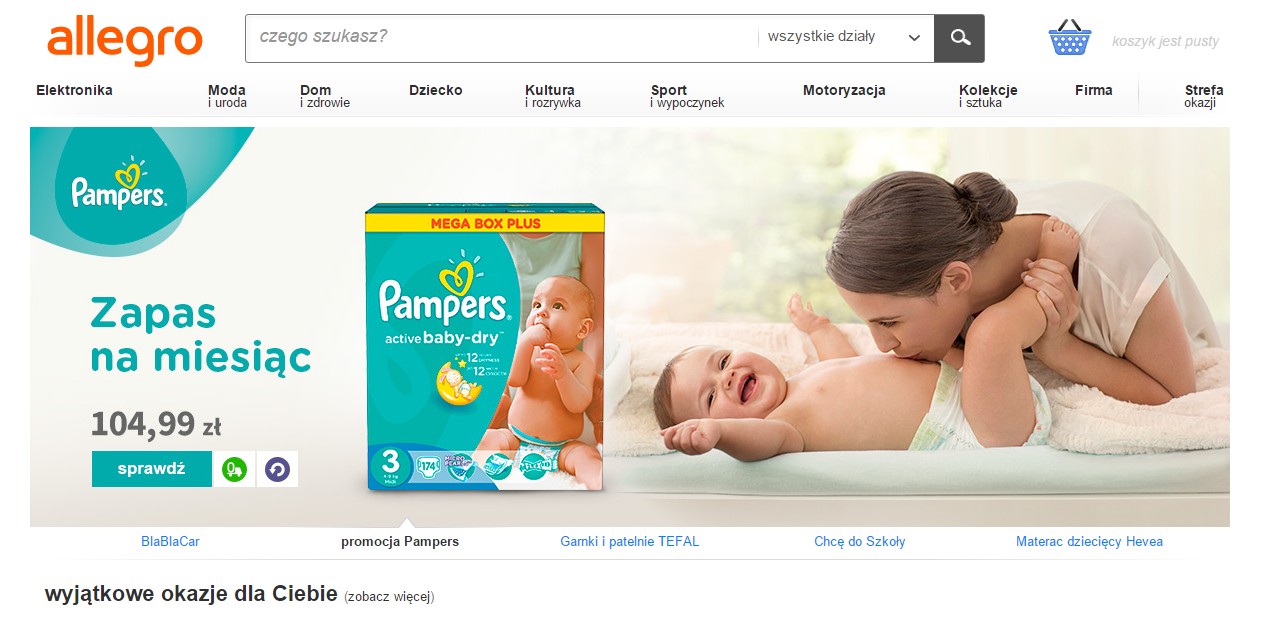Focus the czego szukasz search field
Screen dimensions: 1279x623
tap(501, 38)
